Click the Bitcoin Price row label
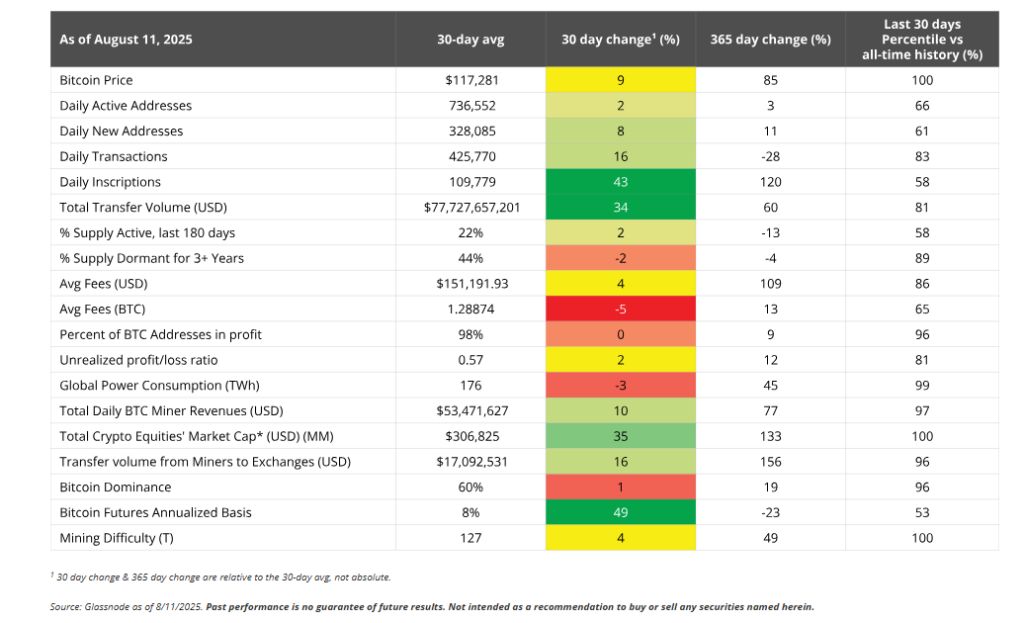 (x=96, y=80)
